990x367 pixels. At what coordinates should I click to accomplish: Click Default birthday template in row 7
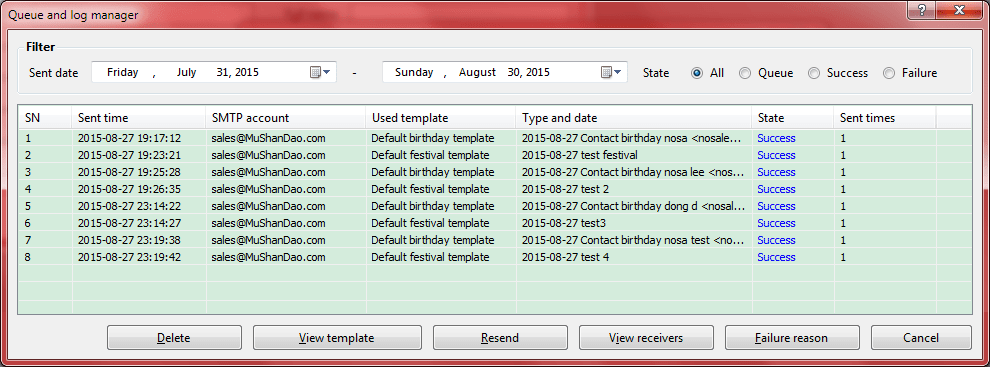click(x=432, y=240)
